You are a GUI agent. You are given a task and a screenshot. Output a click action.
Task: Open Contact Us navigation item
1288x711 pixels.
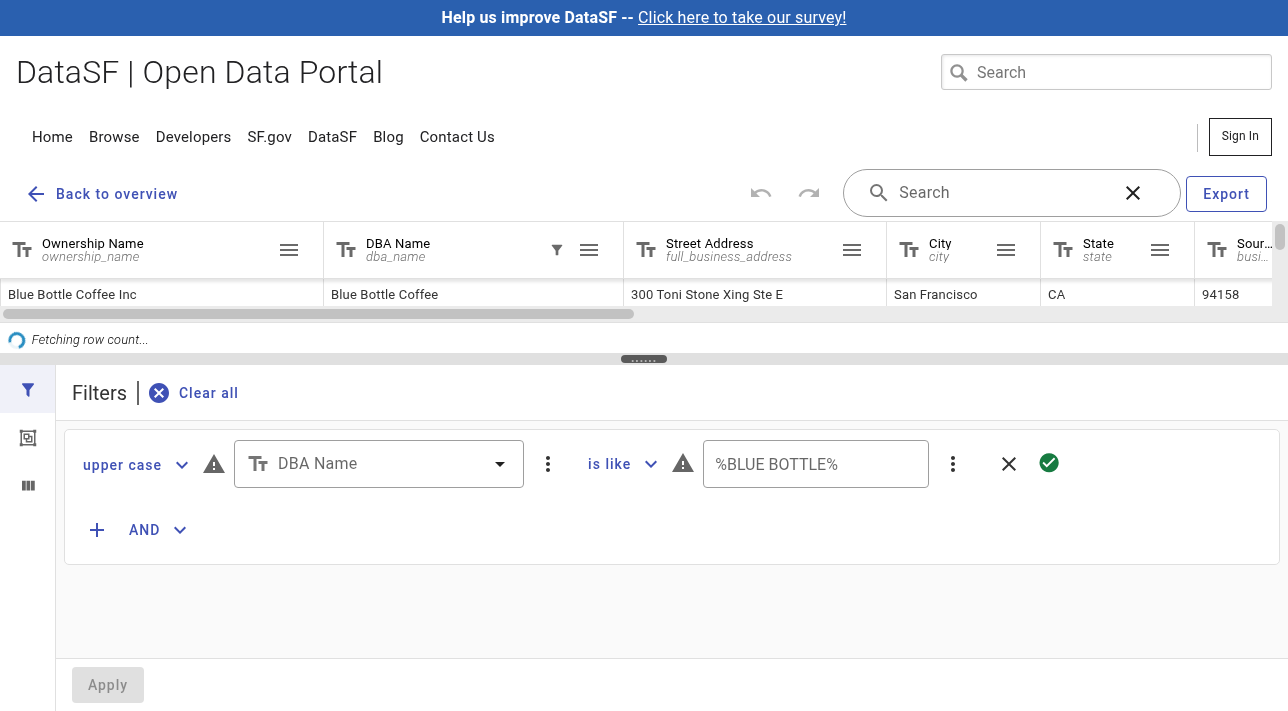click(x=457, y=137)
